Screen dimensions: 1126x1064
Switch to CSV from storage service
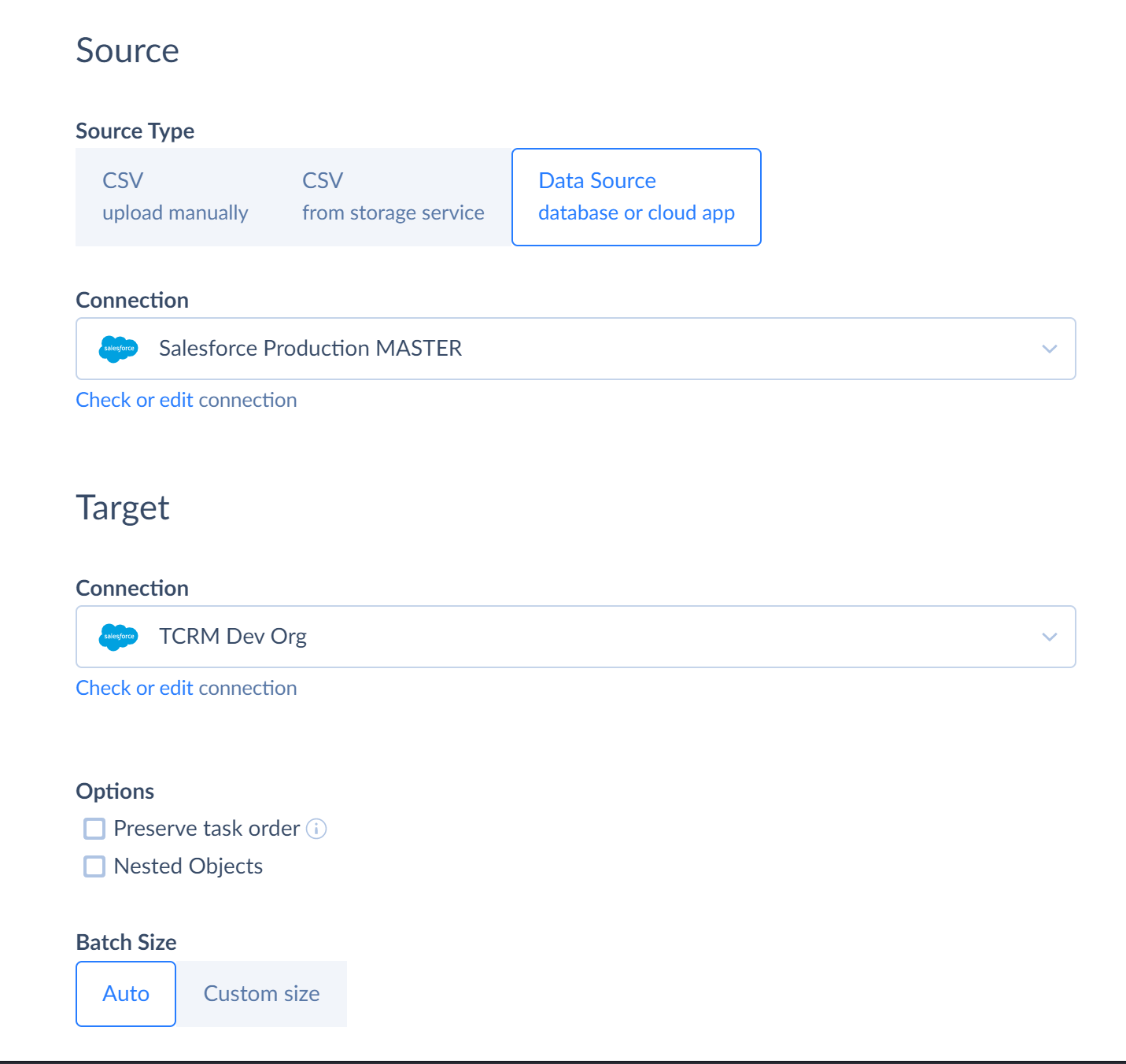click(392, 197)
